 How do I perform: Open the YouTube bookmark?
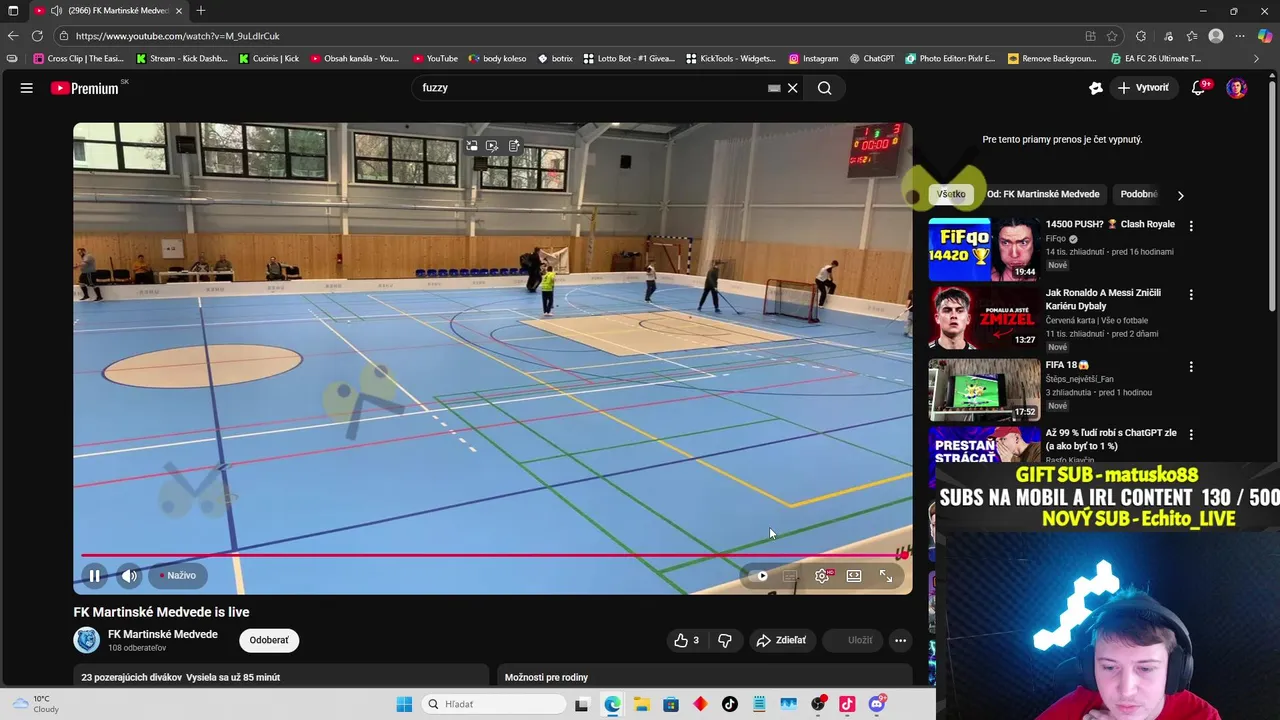point(435,58)
